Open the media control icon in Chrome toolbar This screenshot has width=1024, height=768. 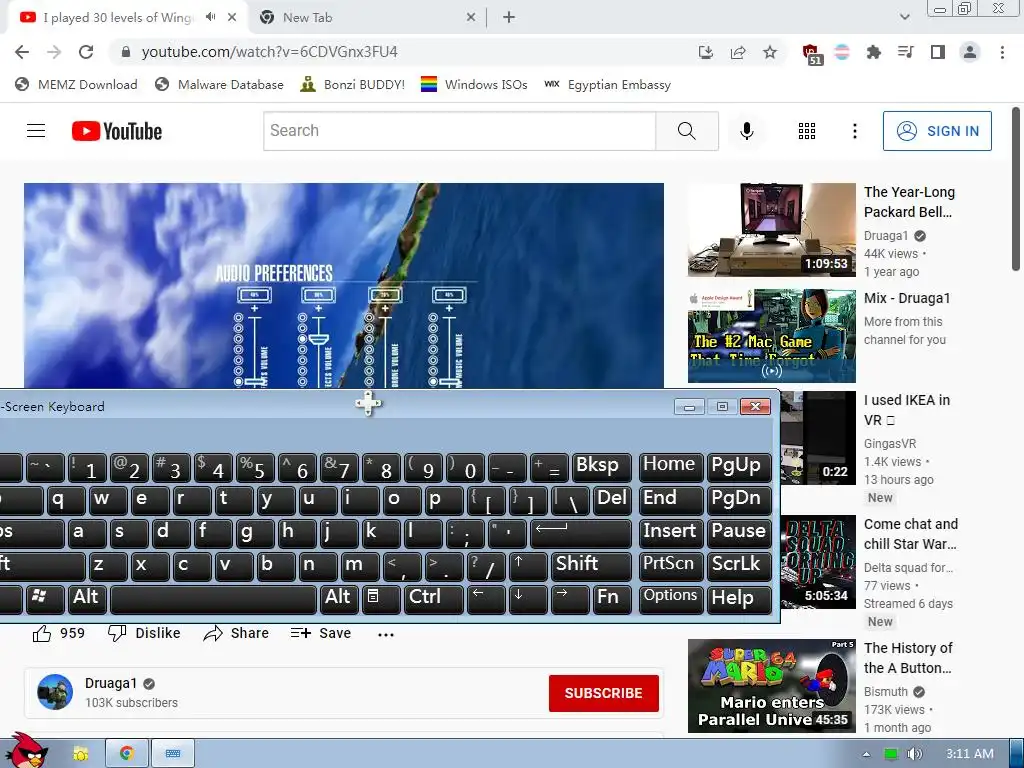pos(905,52)
